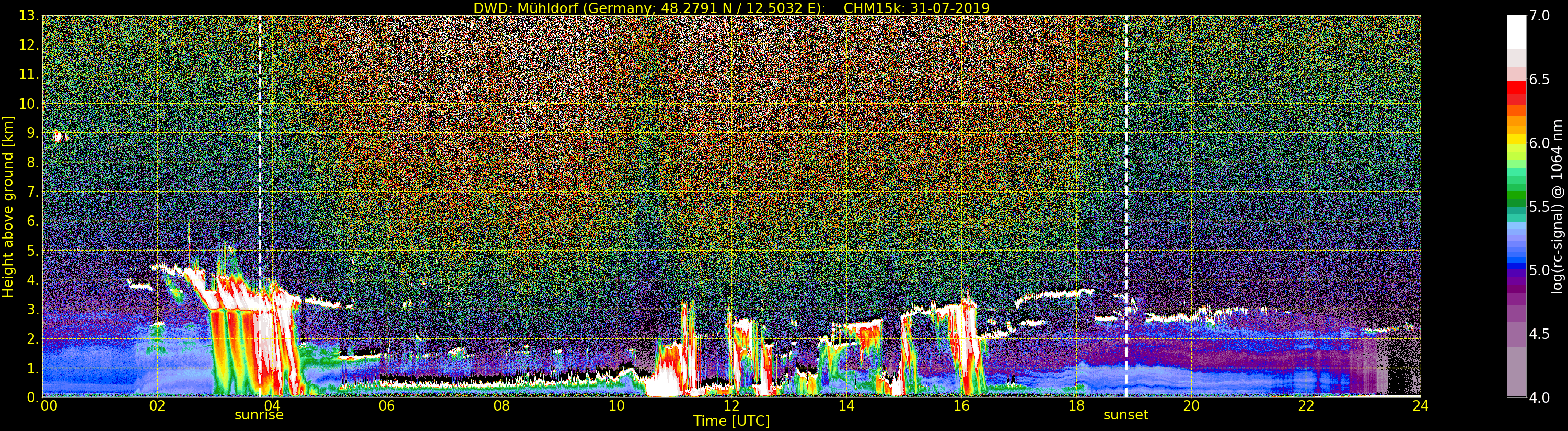Click the white dashed sunset marker line
Viewport: 1568px width, 431px height.
[x=1126, y=206]
